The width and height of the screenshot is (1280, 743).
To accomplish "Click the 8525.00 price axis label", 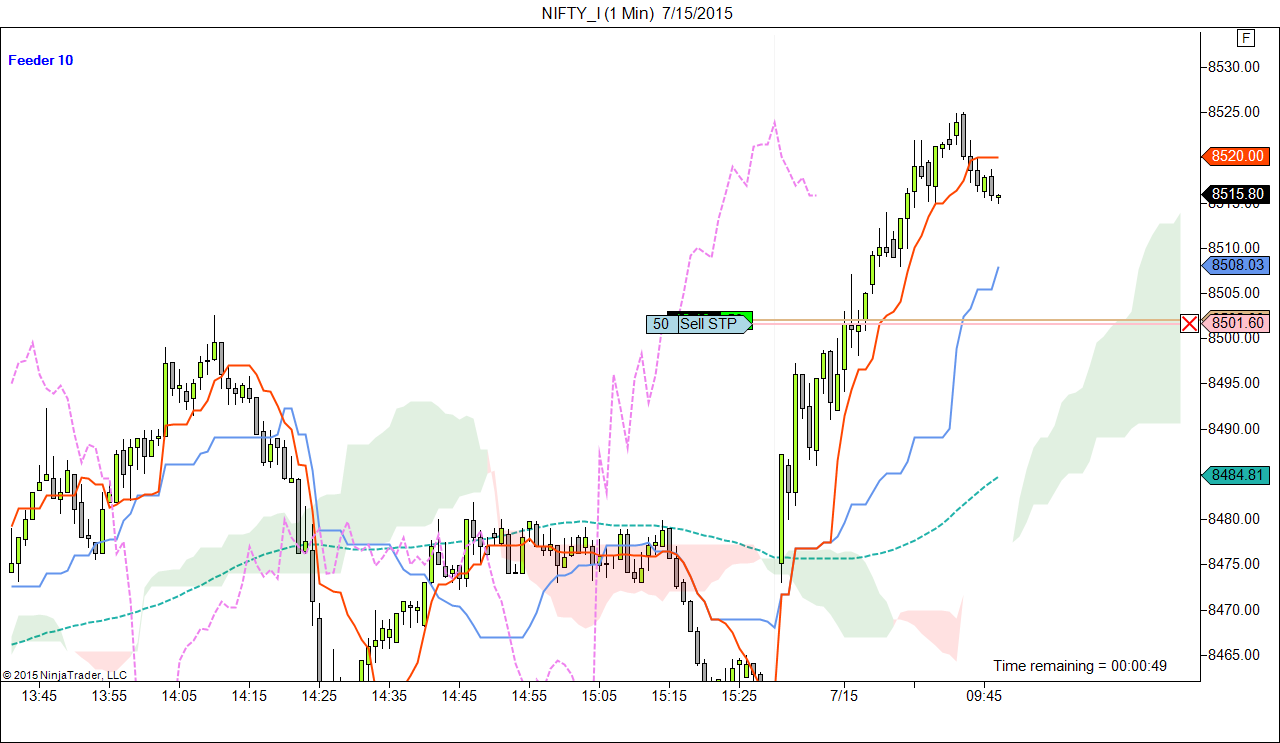I will 1232,112.
